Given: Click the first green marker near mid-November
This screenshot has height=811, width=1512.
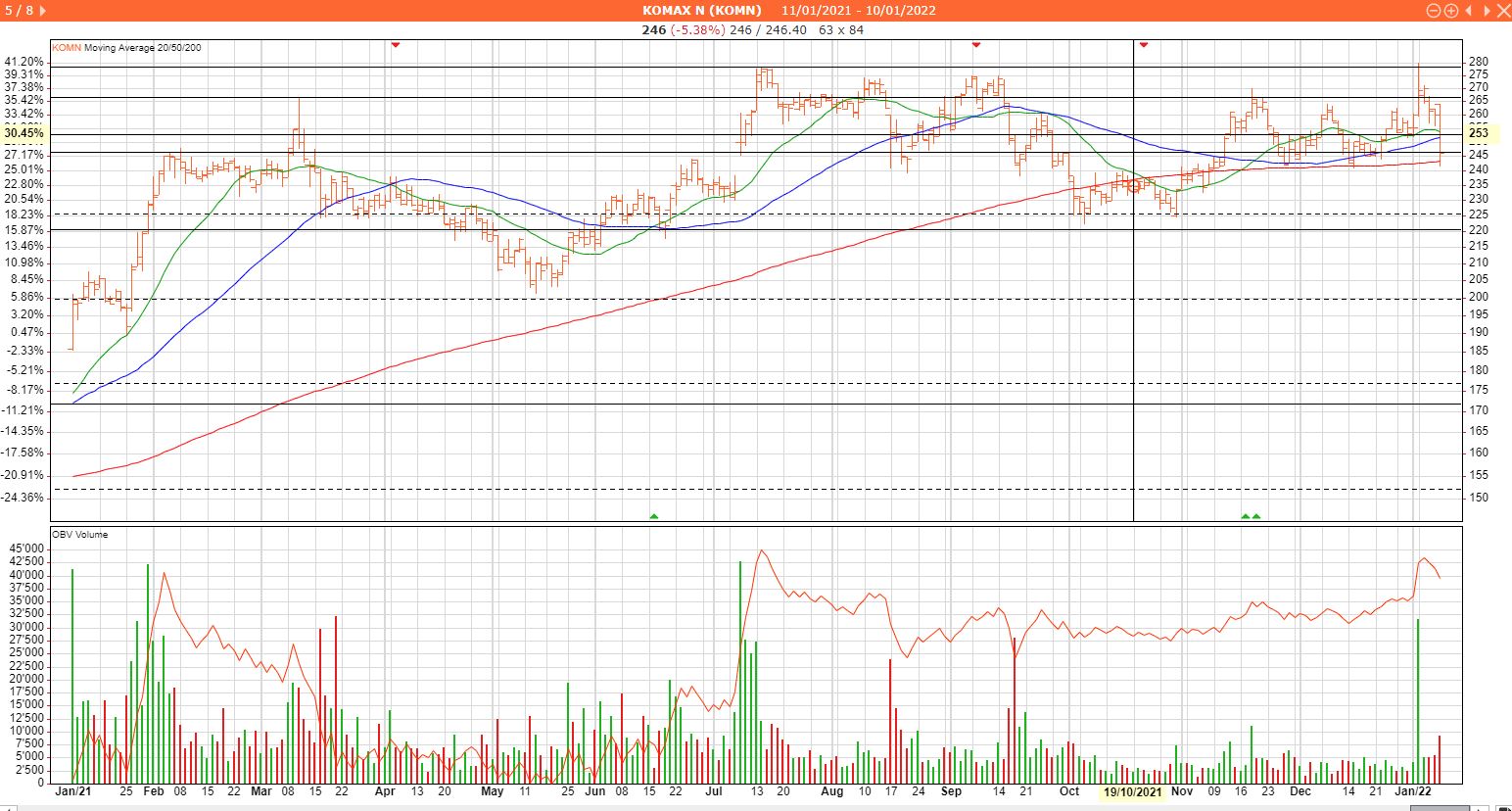Looking at the screenshot, I should pyautogui.click(x=1246, y=515).
